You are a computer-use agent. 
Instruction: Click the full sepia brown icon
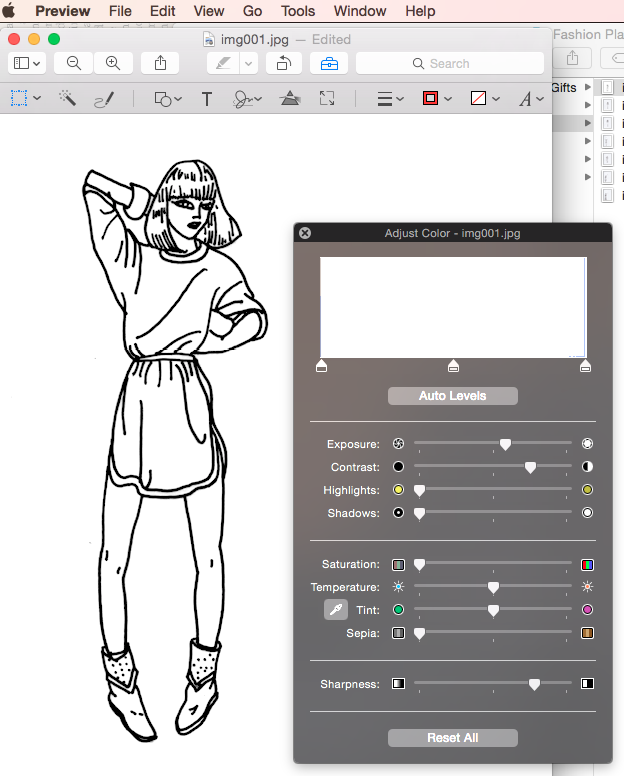pyautogui.click(x=587, y=633)
